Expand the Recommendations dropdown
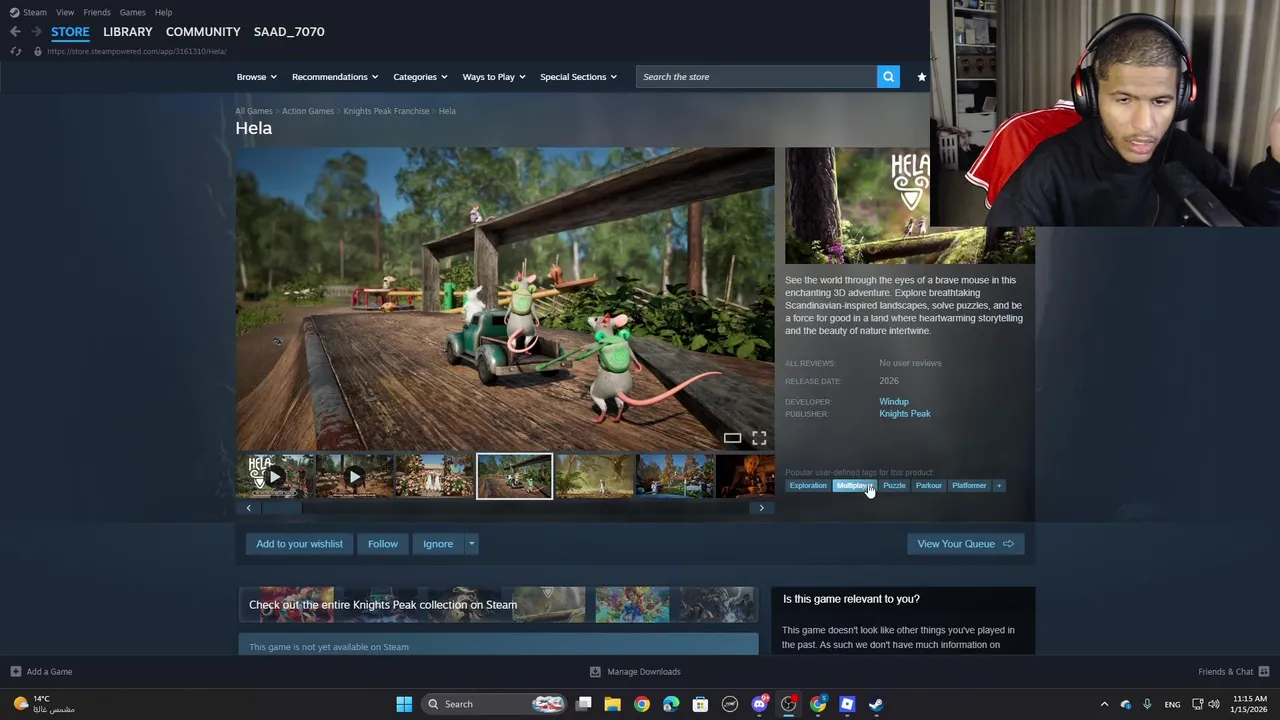The height and width of the screenshot is (720, 1280). (335, 77)
